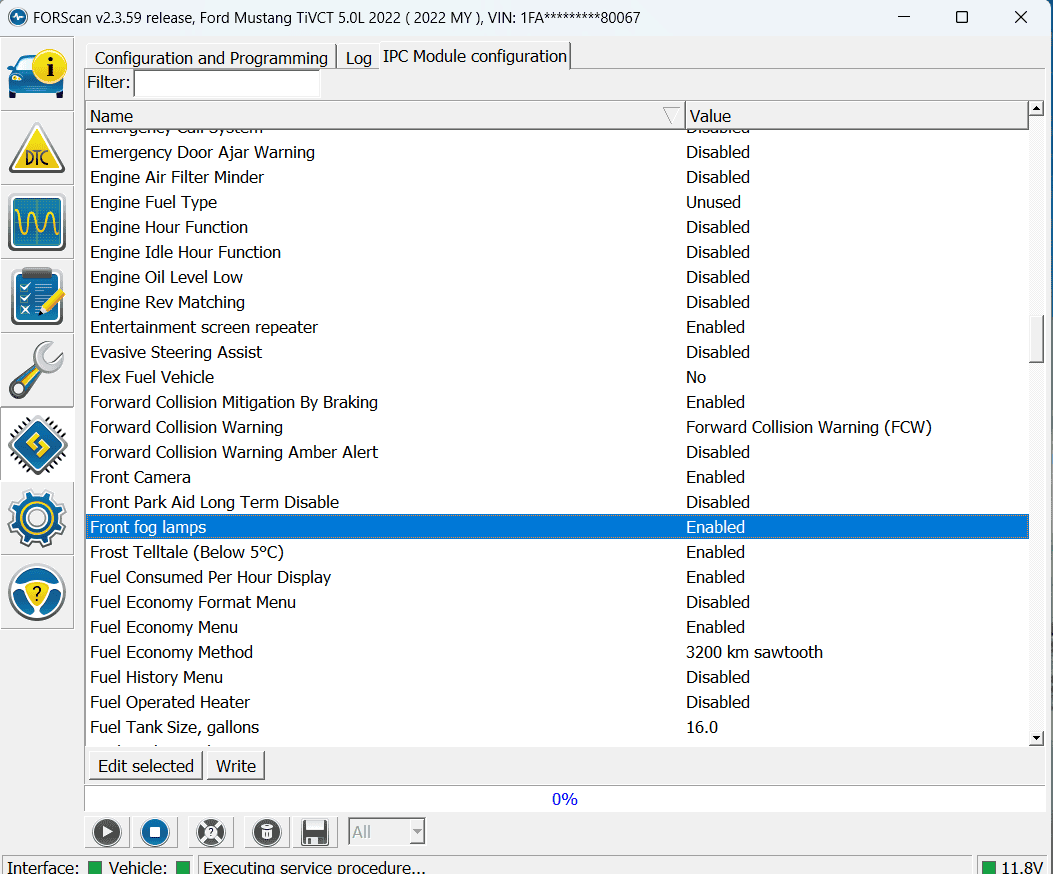Screen dimensions: 1053x874
Task: Click the Value column header
Action: [x=856, y=116]
